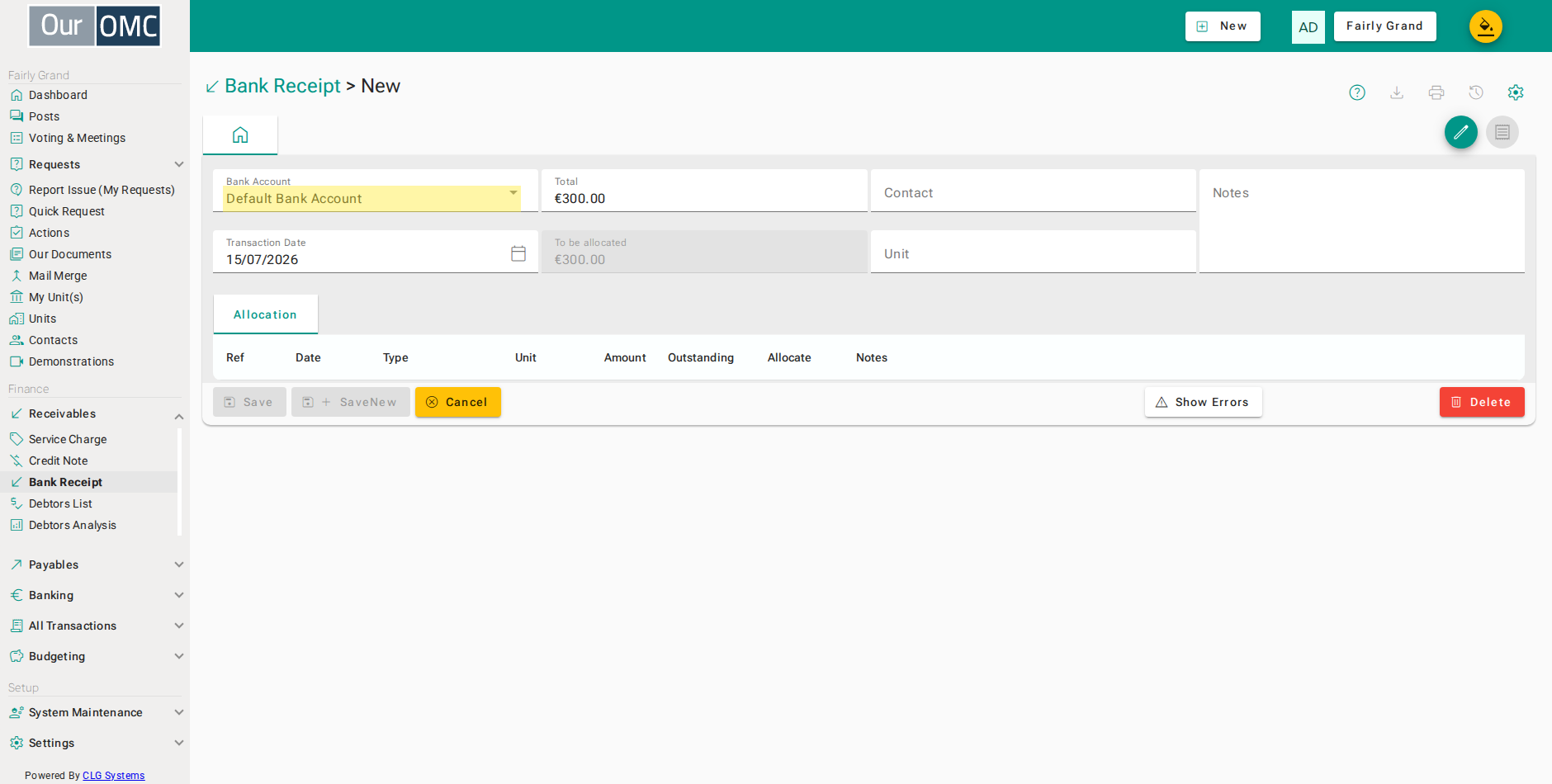
Task: Open the help question mark icon
Action: 1357,92
